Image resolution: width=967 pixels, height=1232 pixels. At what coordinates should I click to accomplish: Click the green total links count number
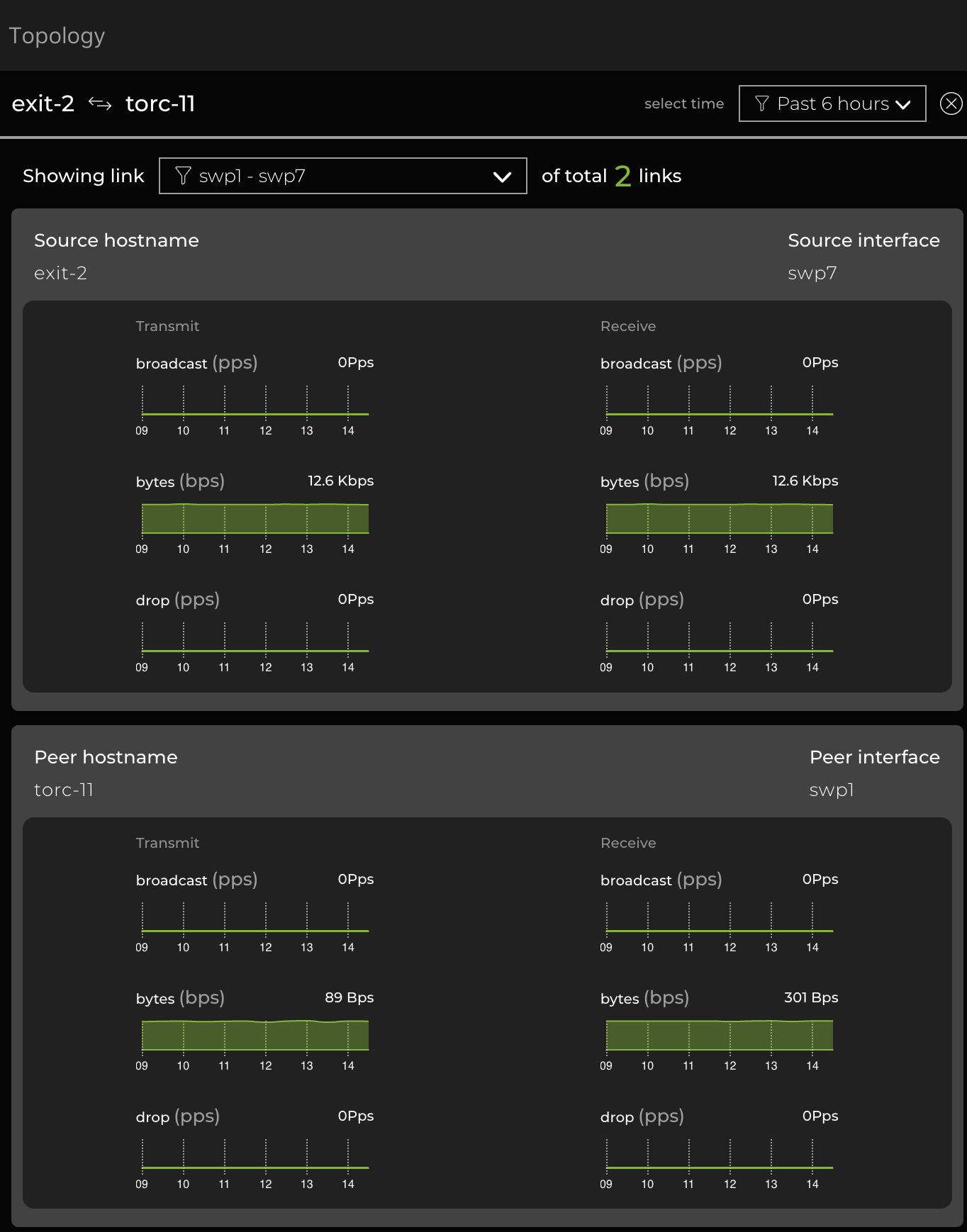(622, 176)
